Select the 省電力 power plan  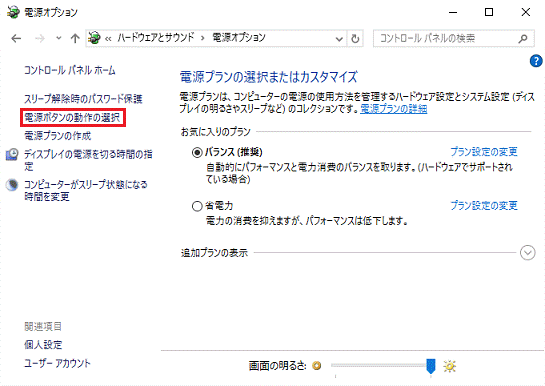pyautogui.click(x=197, y=206)
